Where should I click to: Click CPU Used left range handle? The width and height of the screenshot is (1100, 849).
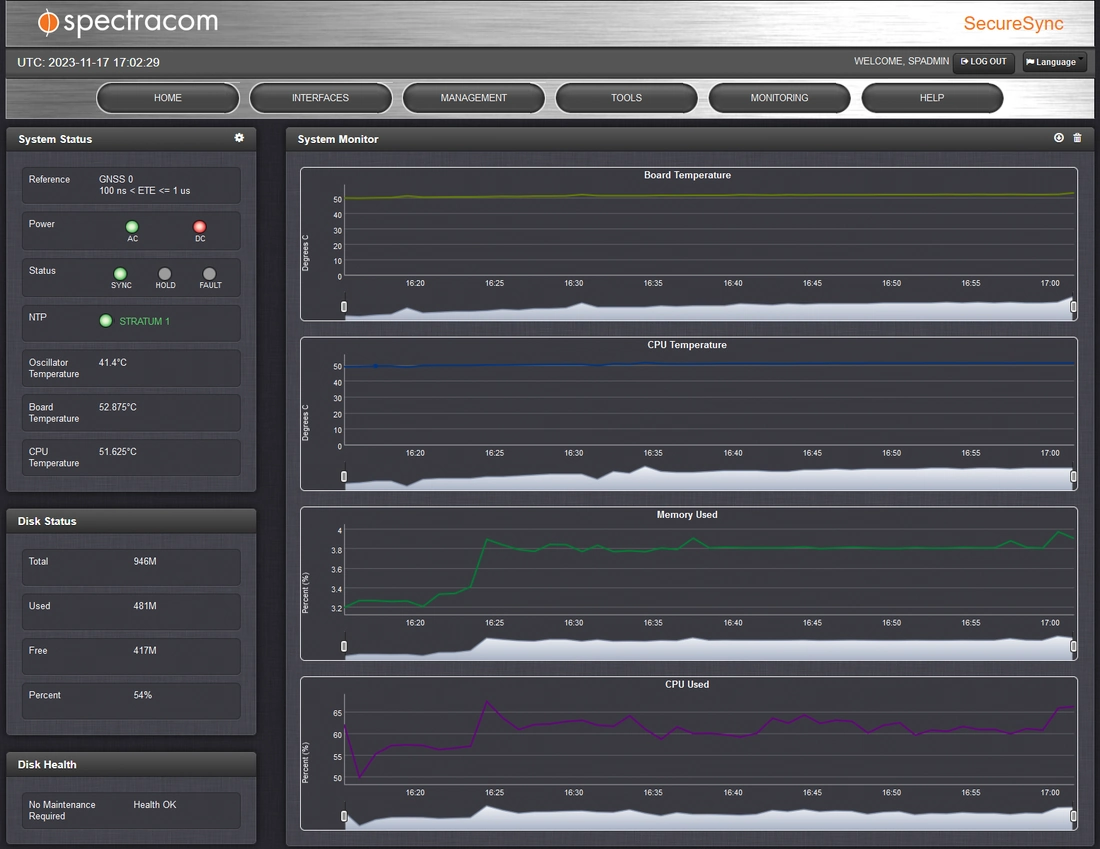click(344, 816)
